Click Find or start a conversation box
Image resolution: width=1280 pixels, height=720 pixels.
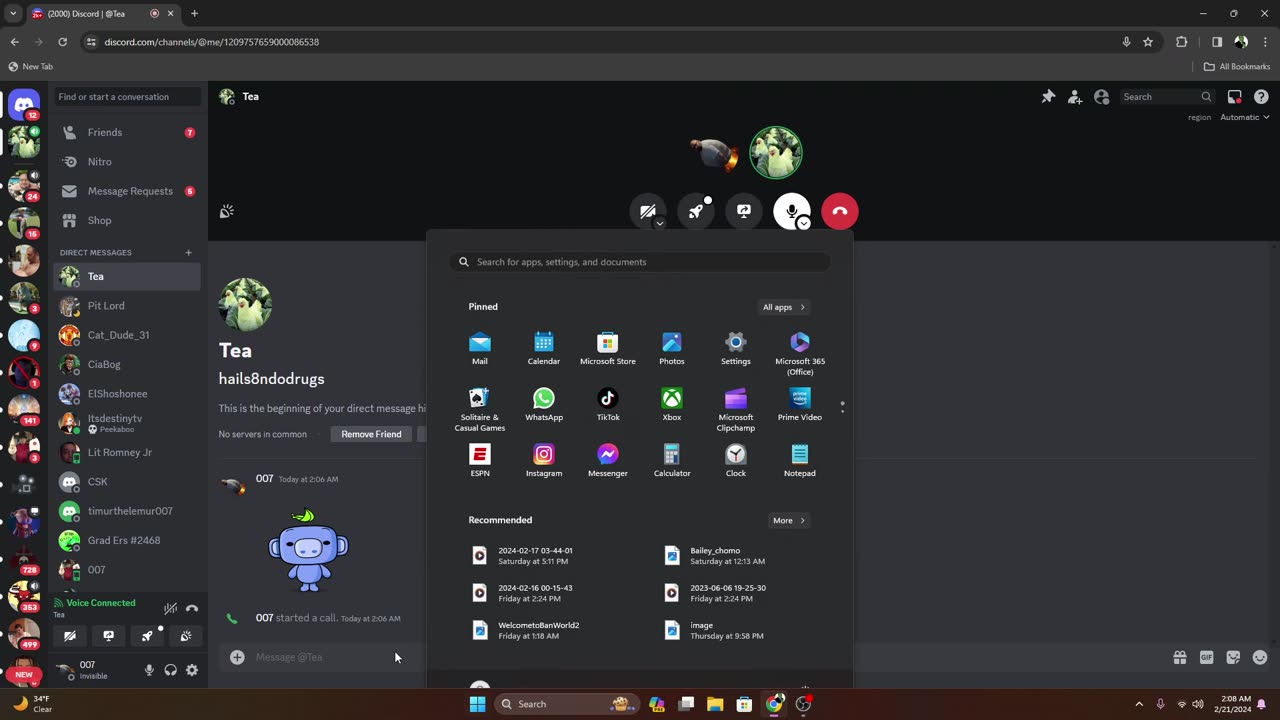[127, 97]
